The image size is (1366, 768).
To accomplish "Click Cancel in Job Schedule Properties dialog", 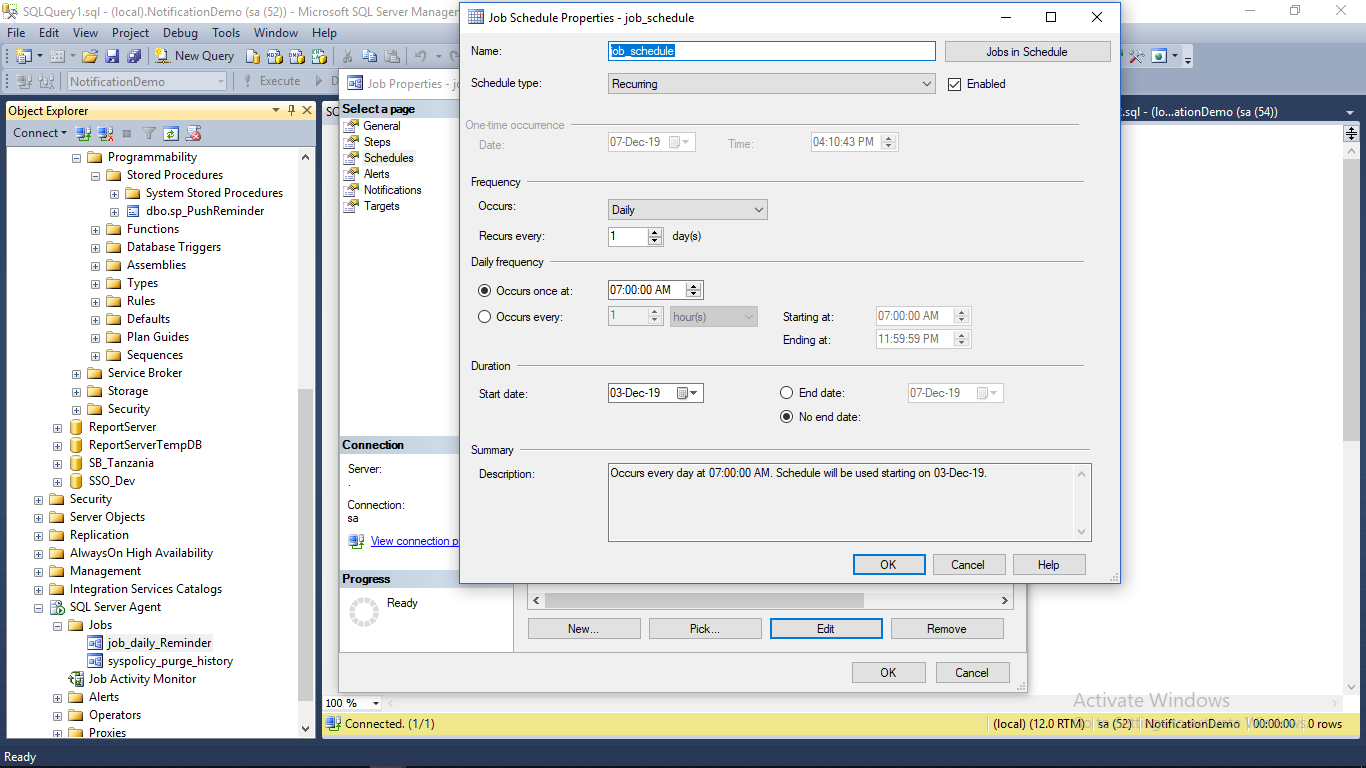I will (x=968, y=565).
